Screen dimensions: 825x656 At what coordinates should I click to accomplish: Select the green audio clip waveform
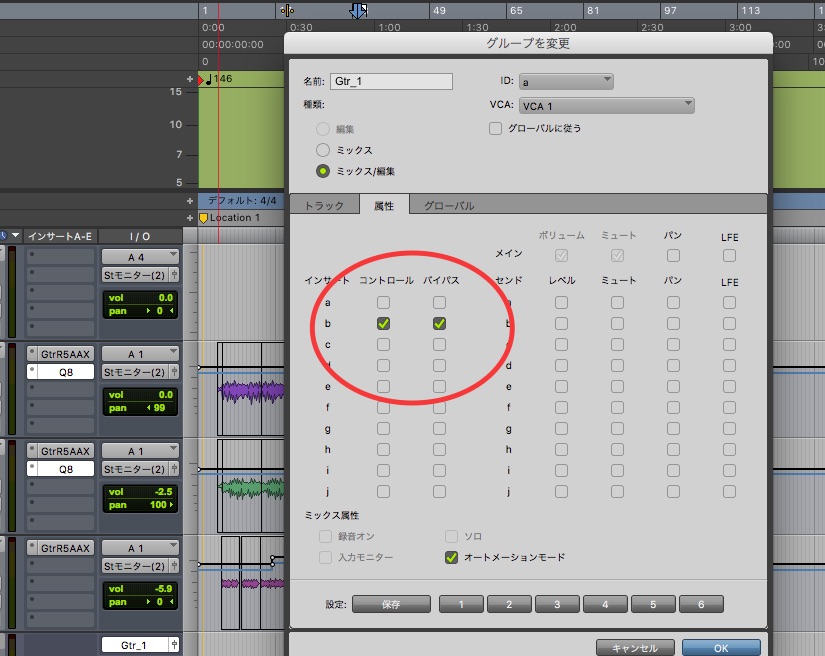point(251,489)
